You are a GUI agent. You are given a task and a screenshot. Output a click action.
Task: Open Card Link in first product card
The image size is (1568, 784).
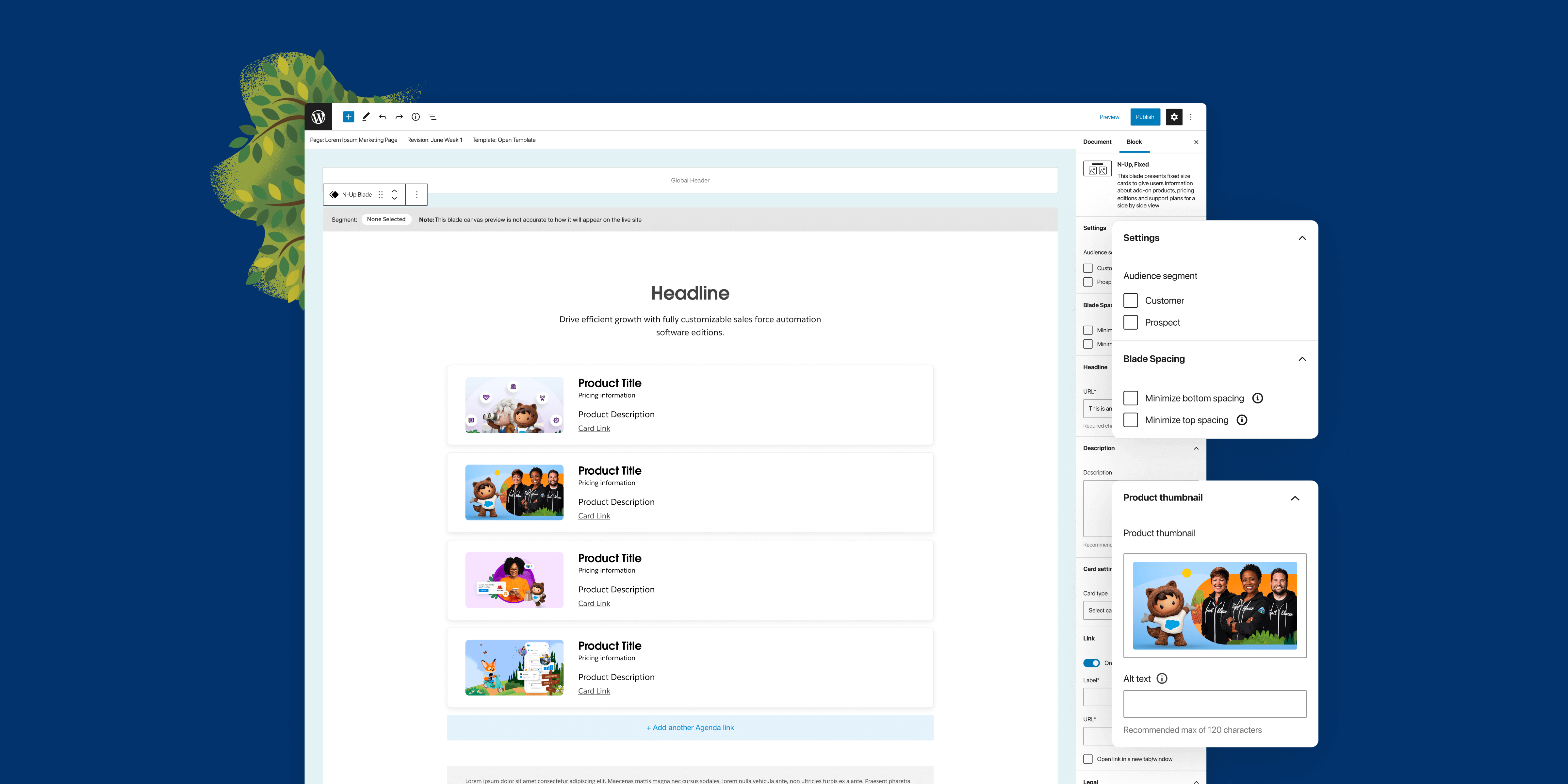coord(594,429)
